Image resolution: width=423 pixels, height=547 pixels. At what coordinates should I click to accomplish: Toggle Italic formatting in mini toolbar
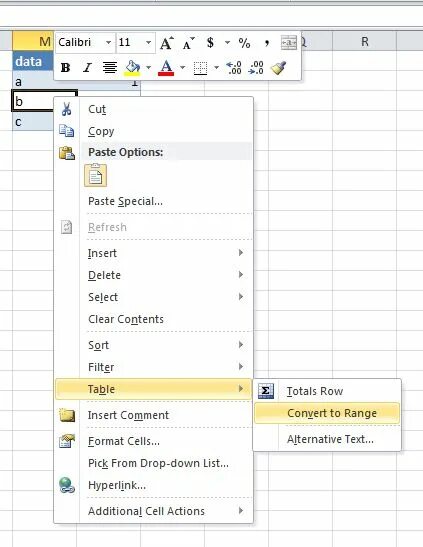(x=87, y=68)
